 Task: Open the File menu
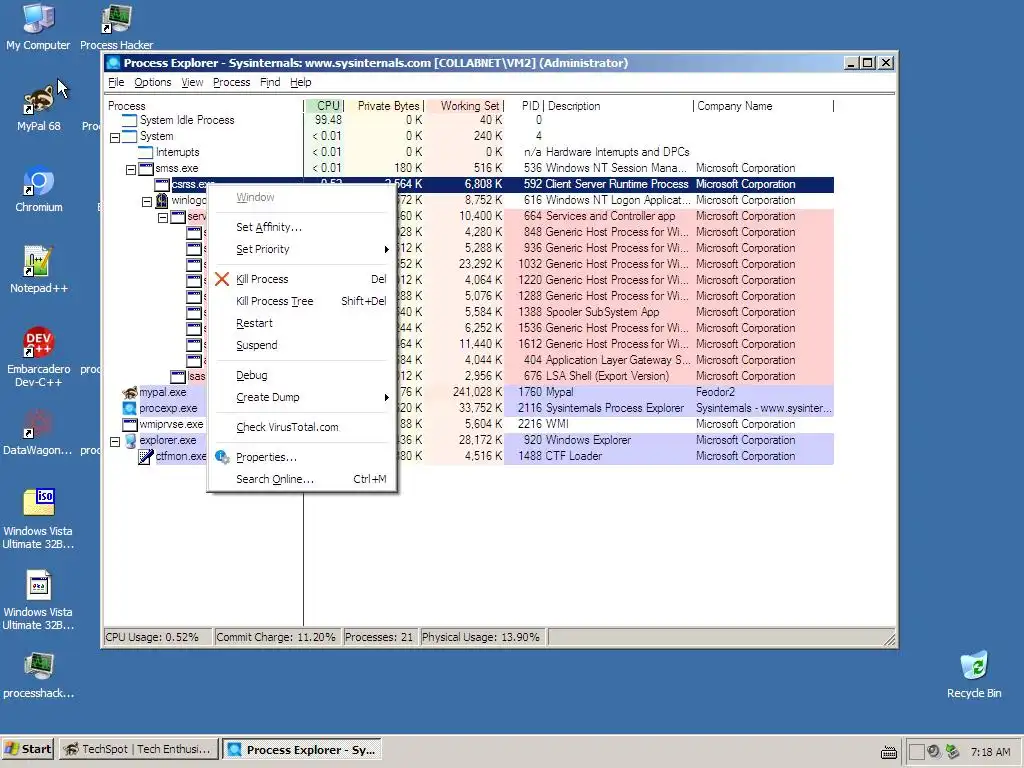pyautogui.click(x=116, y=82)
